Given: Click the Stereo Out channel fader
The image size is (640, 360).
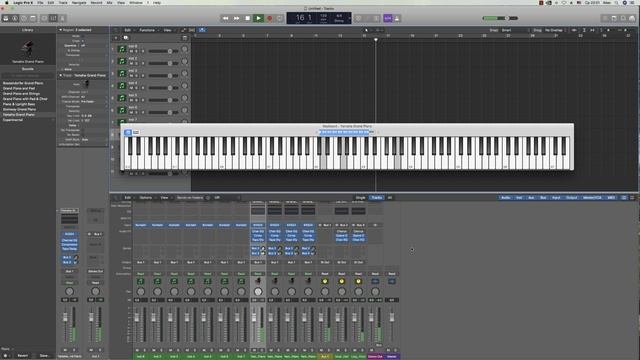Looking at the screenshot, I should (371, 318).
